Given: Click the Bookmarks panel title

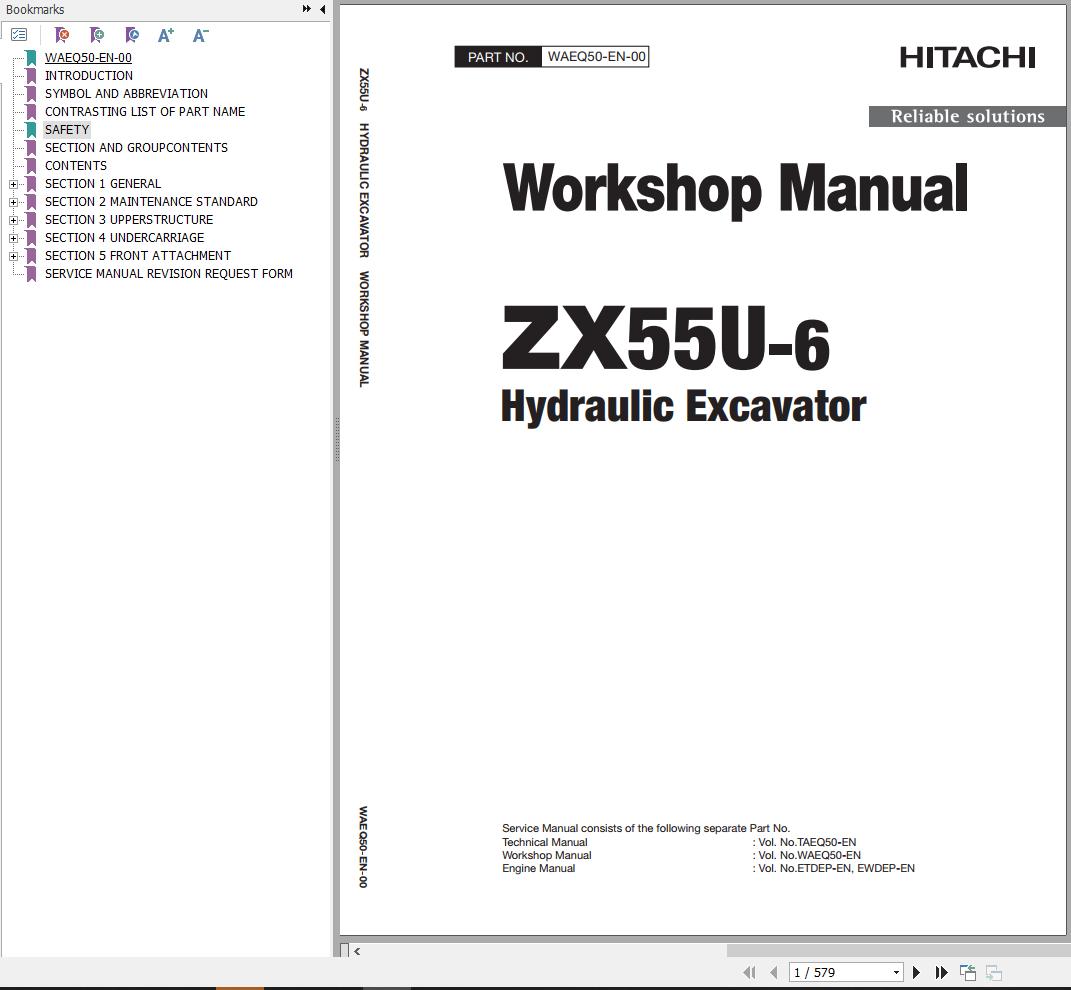Looking at the screenshot, I should coord(35,10).
